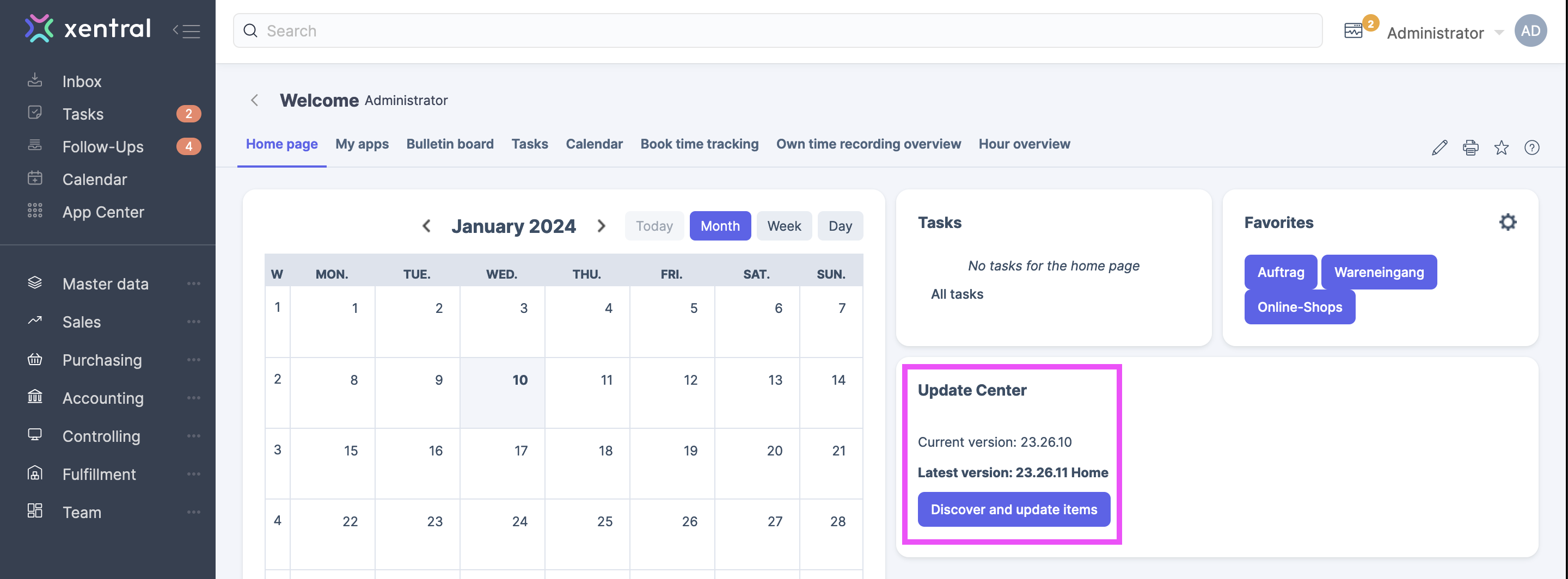Image resolution: width=1568 pixels, height=579 pixels.
Task: Expand Accounting options dots
Action: click(194, 397)
